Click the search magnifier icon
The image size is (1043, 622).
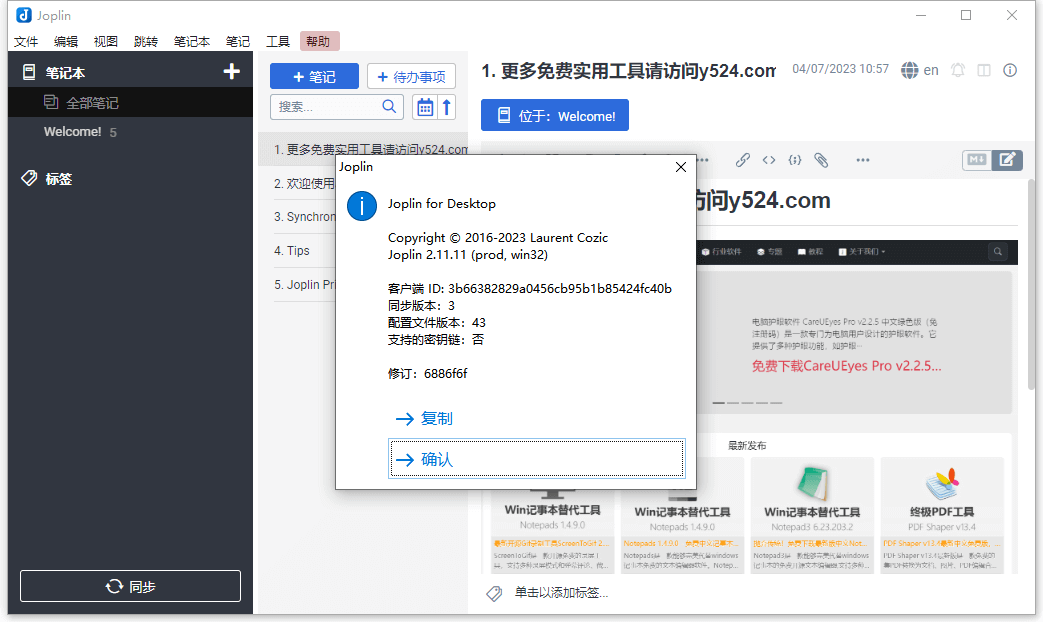tap(390, 106)
